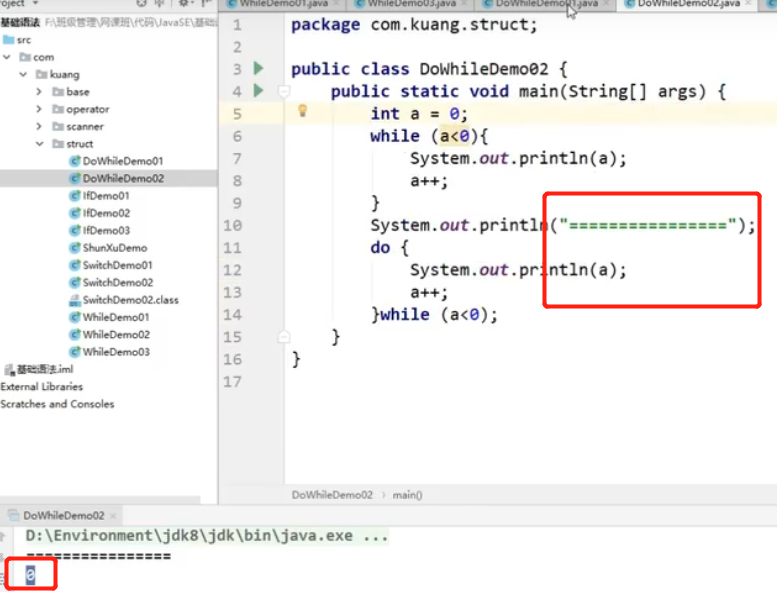Viewport: 777px width, 592px height.
Task: Click the iml module file icon
Action: [x=9, y=370]
